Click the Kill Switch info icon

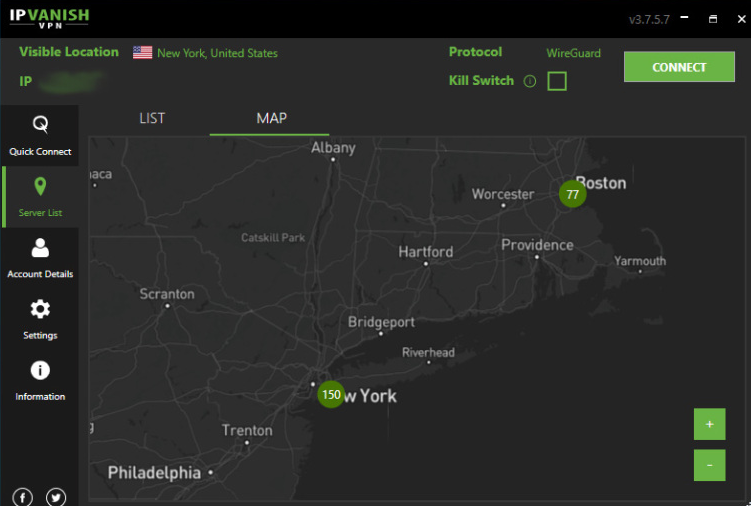pos(530,81)
